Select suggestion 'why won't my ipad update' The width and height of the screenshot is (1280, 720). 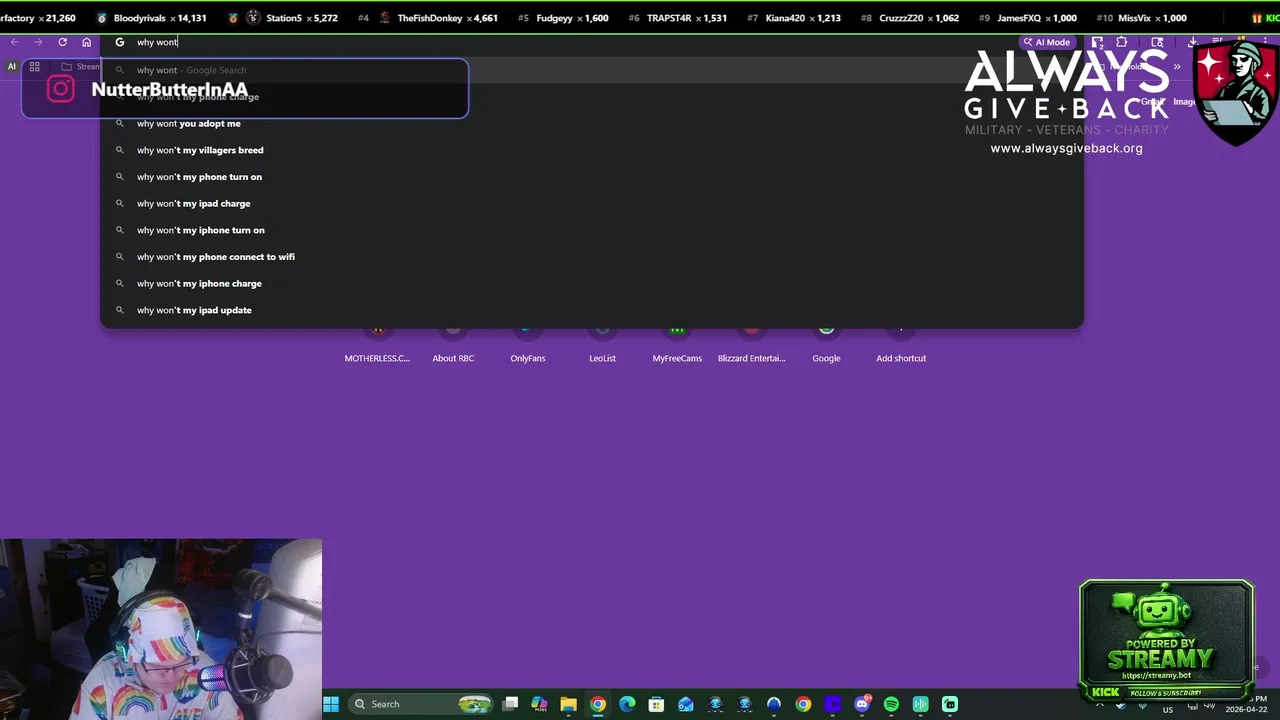tap(591, 310)
